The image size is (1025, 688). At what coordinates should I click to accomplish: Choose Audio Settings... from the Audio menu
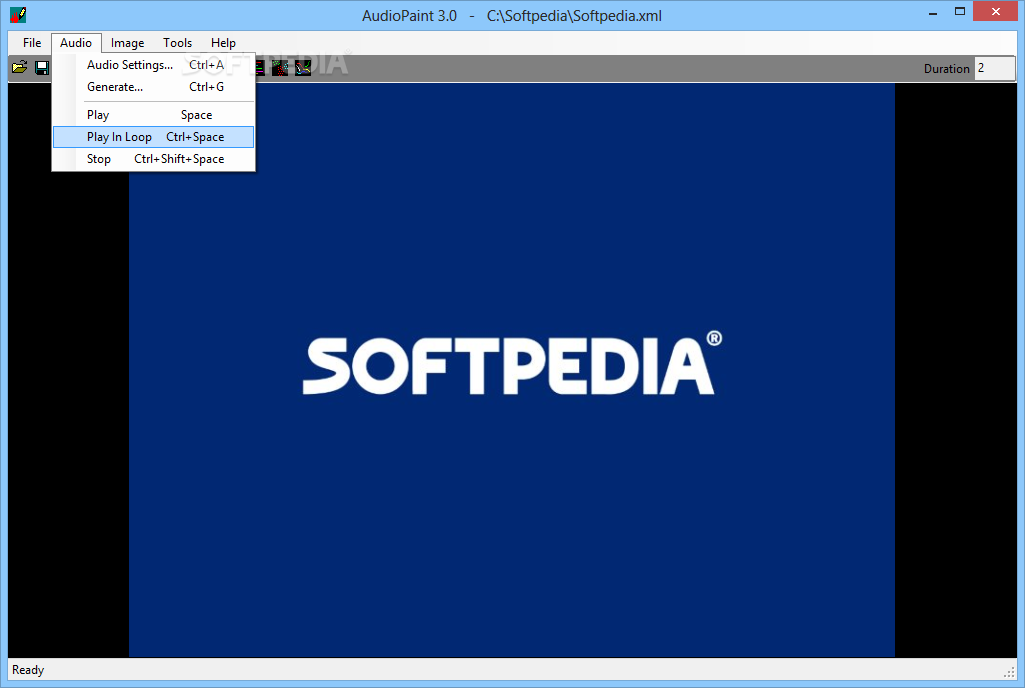154,65
